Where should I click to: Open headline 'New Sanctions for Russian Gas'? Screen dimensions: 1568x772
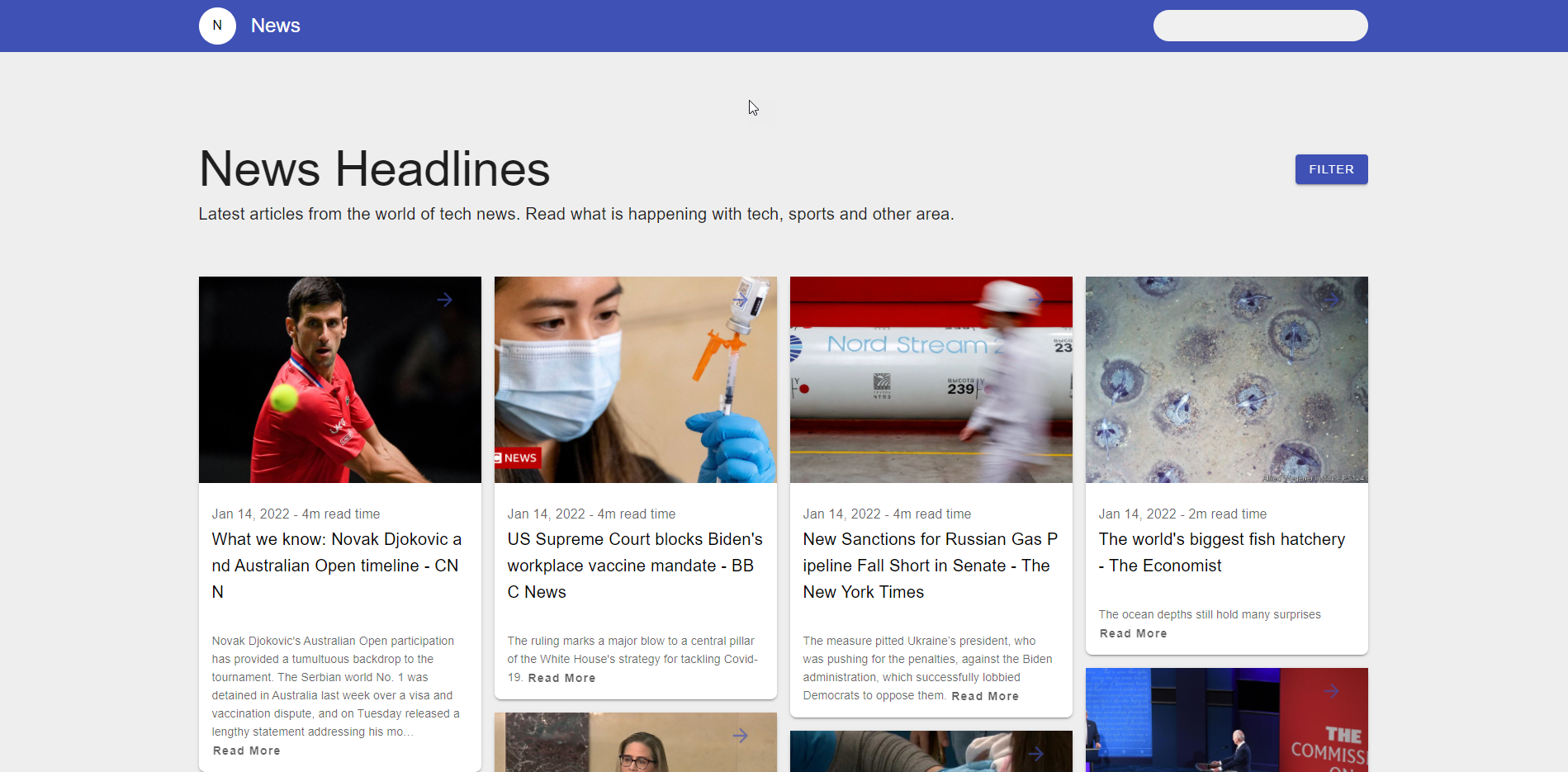[931, 566]
